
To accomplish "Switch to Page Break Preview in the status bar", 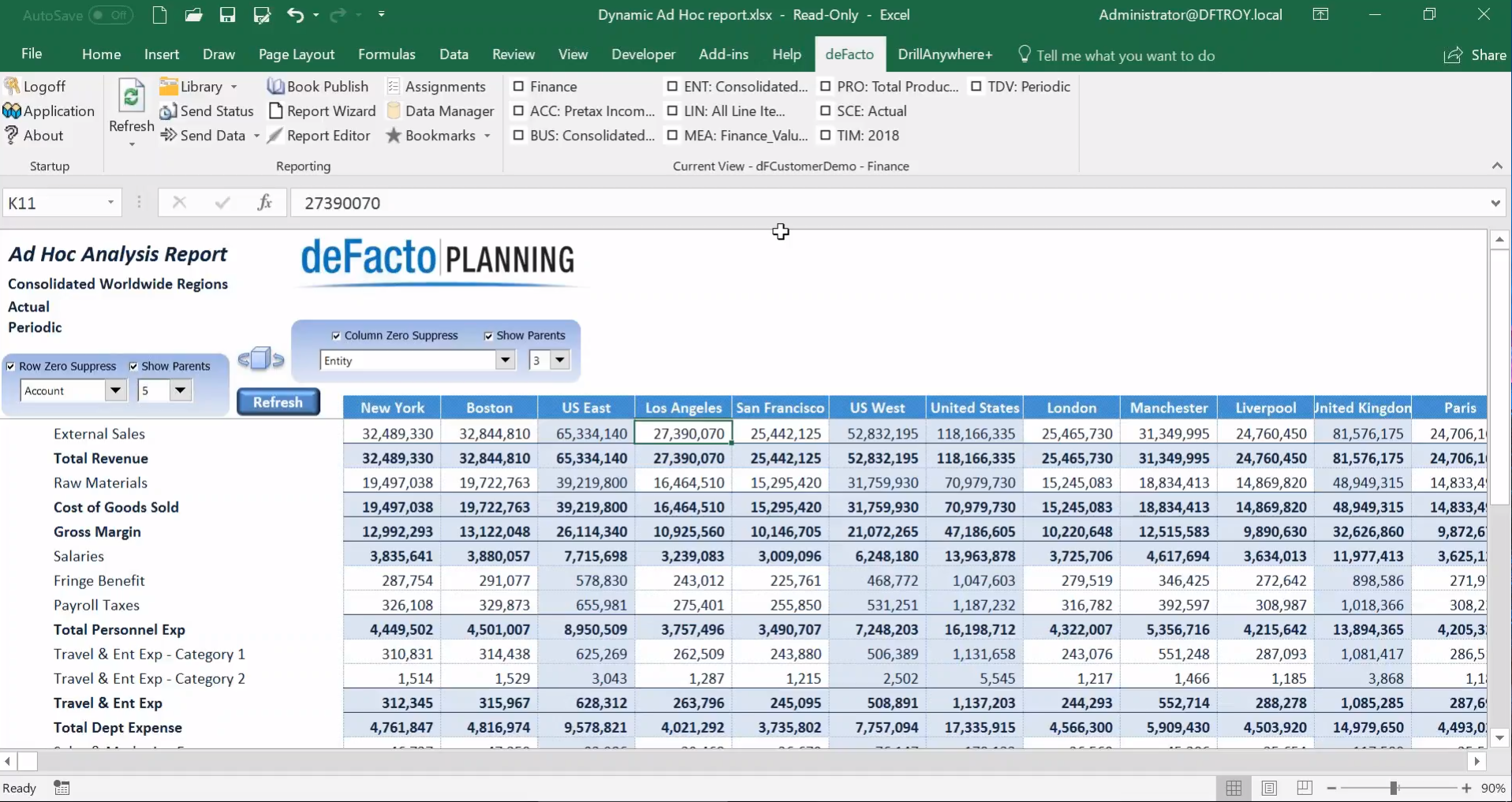I will pos(1305,788).
